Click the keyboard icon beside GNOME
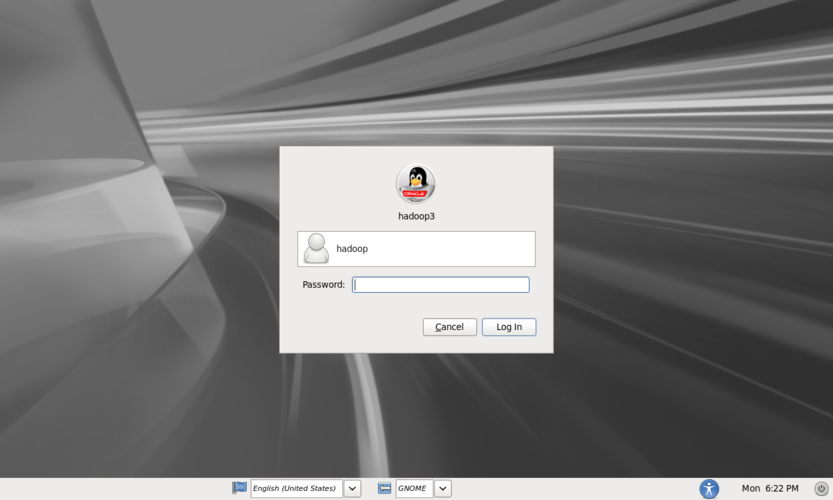This screenshot has height=500, width=833. (385, 488)
